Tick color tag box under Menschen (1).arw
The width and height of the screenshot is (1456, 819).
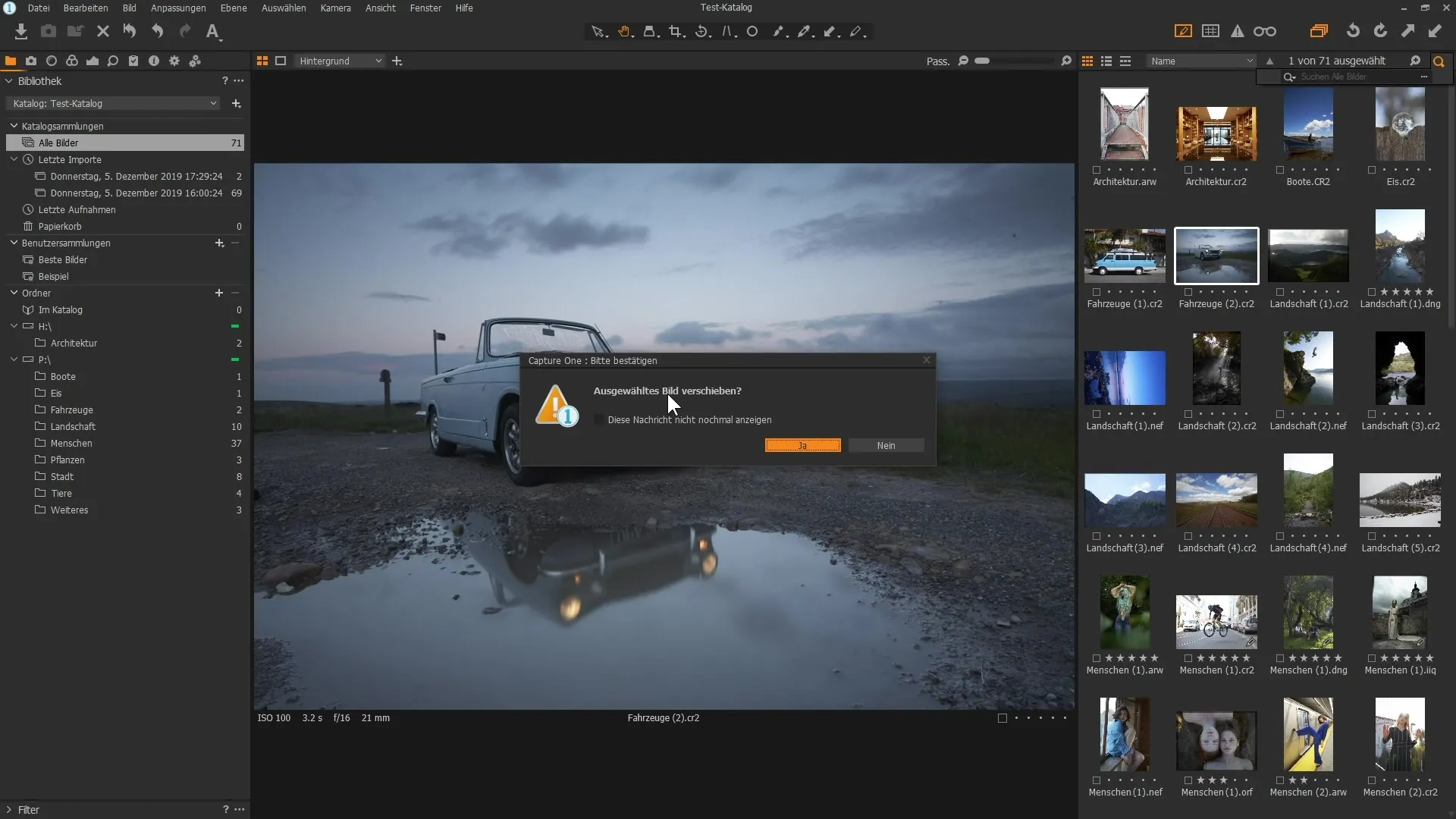[x=1097, y=658]
